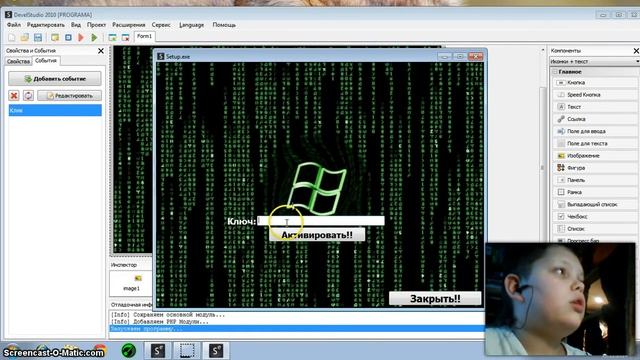Click the Сохраняем основной модуль log line
The width and height of the screenshot is (640, 360).
(x=168, y=315)
